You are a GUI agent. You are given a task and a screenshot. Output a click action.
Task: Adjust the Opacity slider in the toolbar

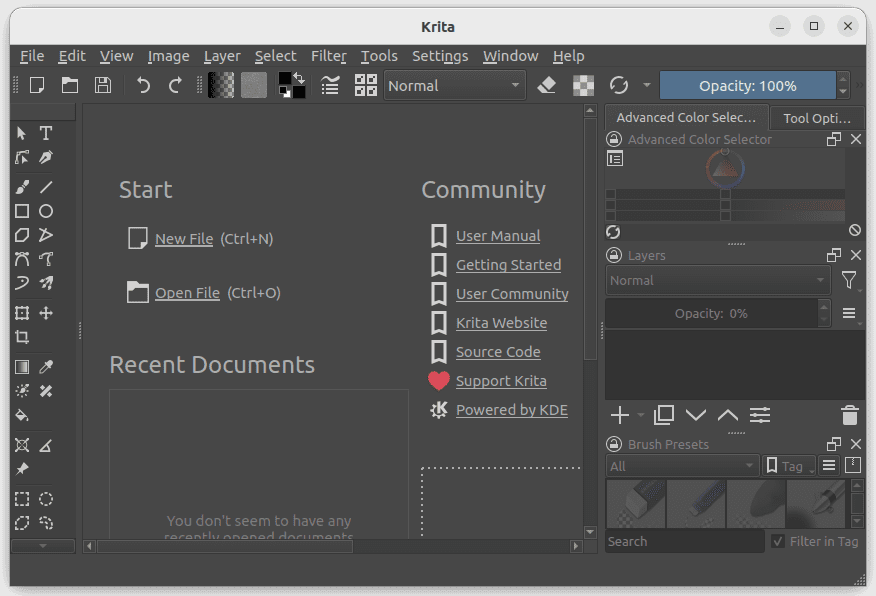pos(750,86)
